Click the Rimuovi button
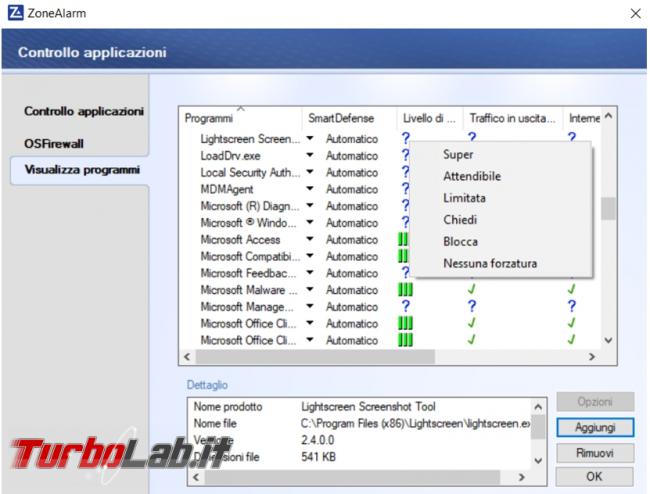 click(595, 453)
